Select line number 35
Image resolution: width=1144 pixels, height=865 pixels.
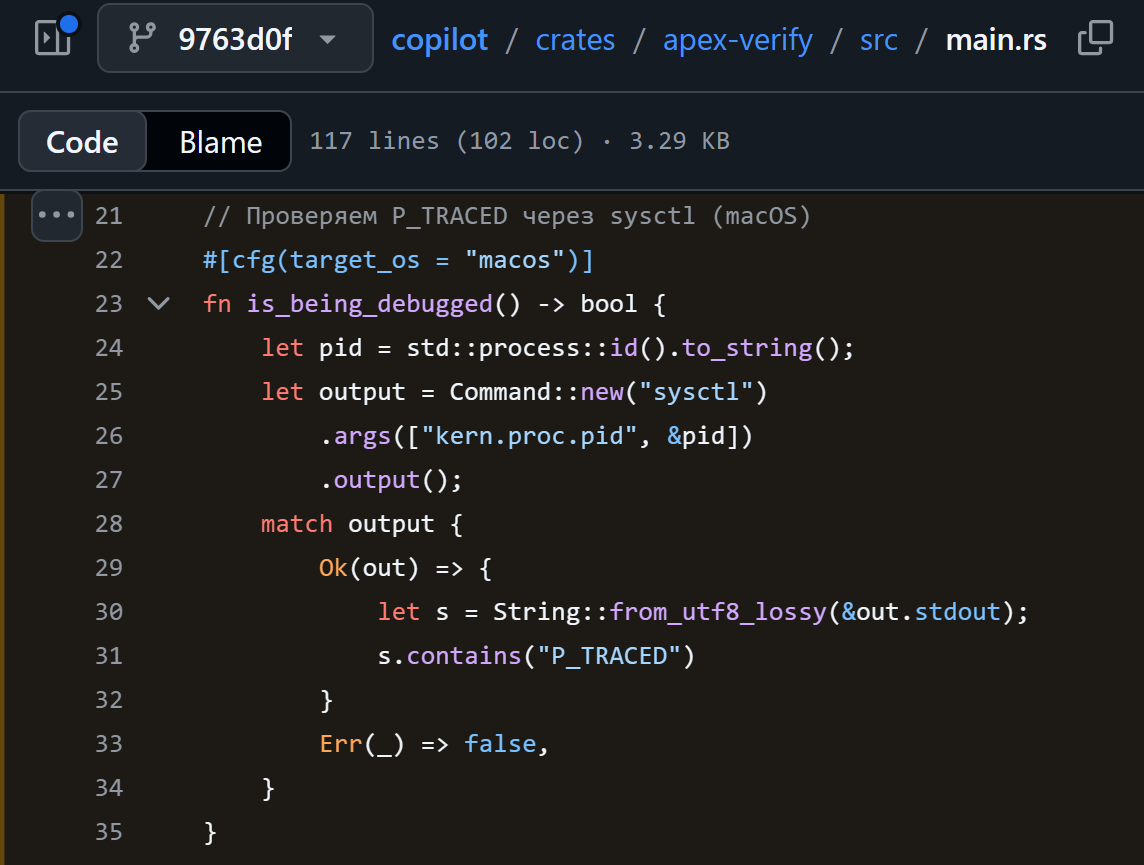point(109,831)
